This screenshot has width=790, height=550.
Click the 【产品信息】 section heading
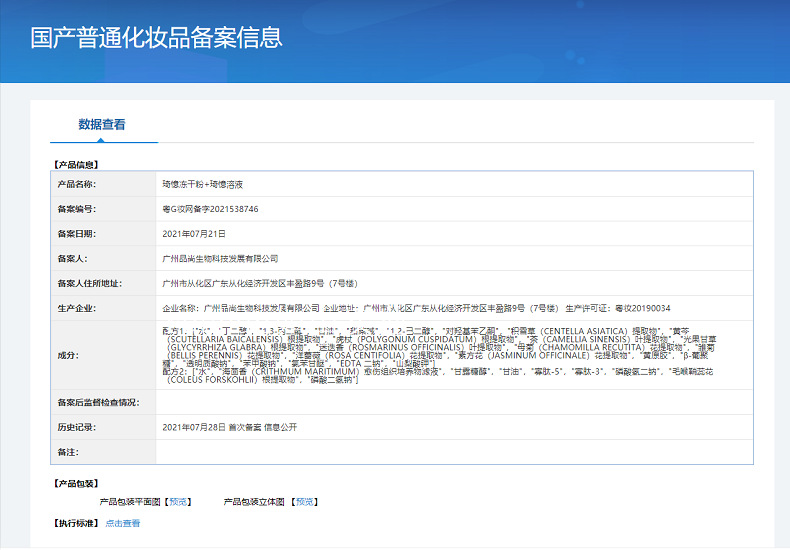pyautogui.click(x=75, y=163)
